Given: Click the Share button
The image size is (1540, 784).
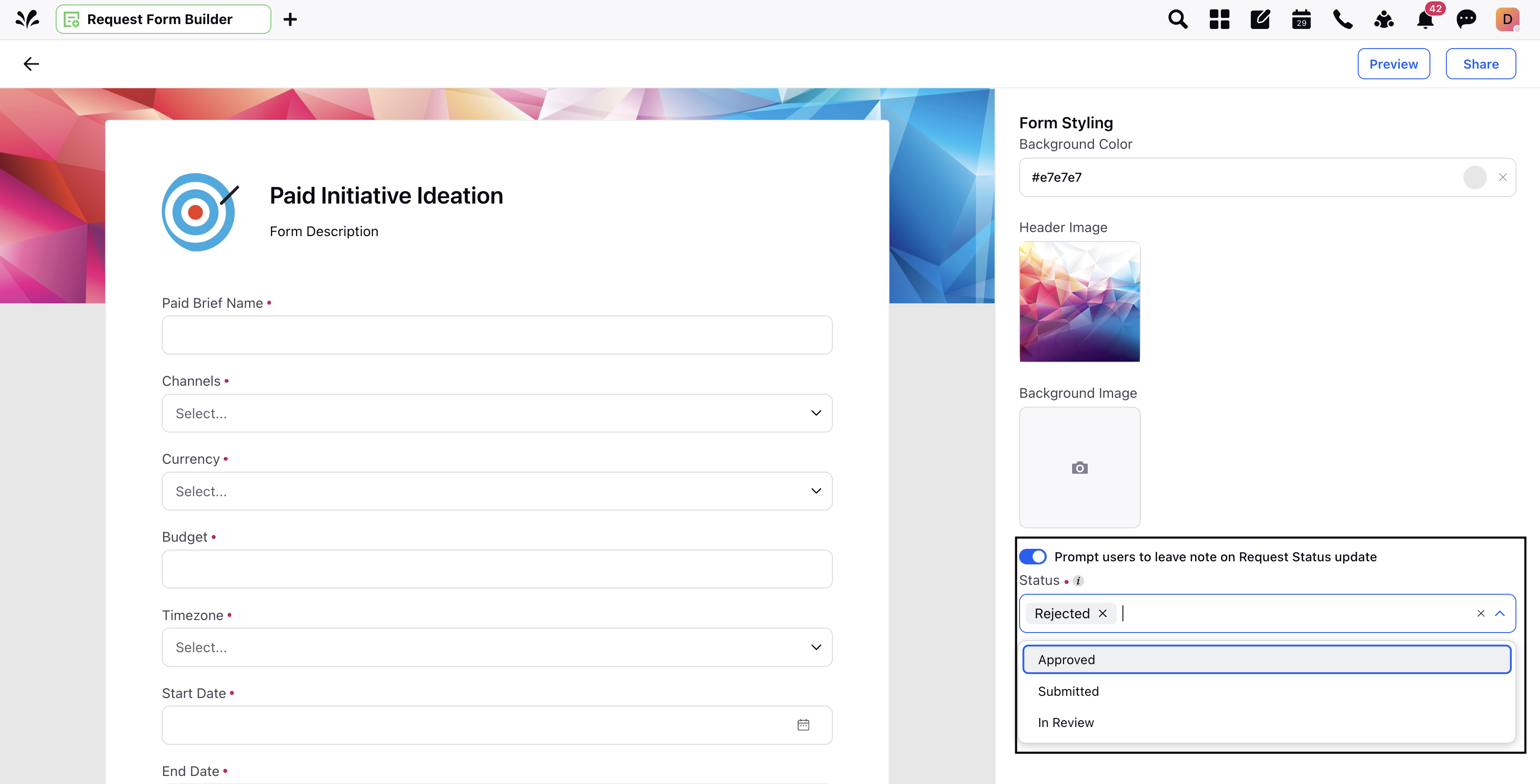Looking at the screenshot, I should pos(1481,64).
